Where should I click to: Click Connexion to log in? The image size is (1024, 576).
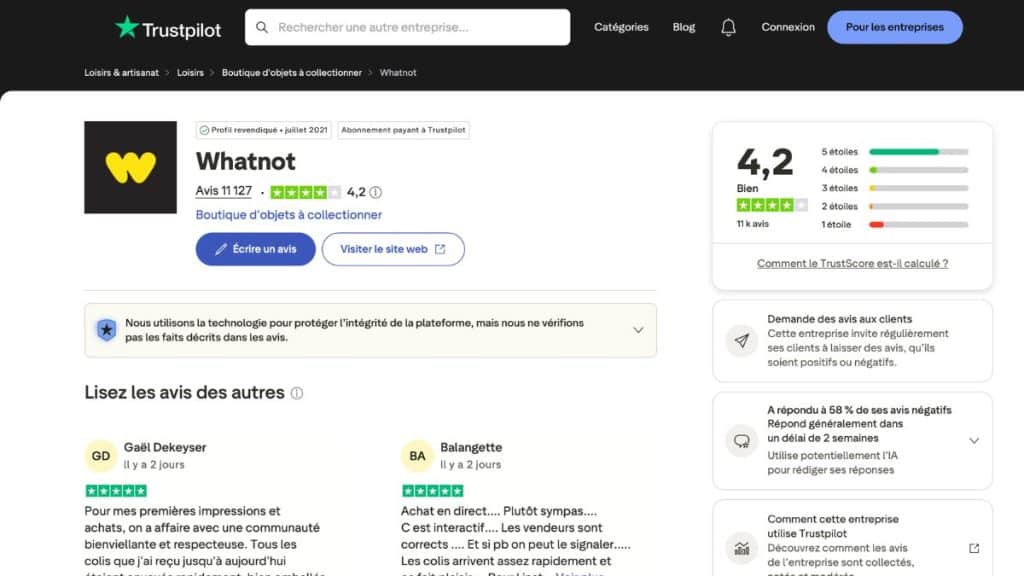tap(788, 27)
